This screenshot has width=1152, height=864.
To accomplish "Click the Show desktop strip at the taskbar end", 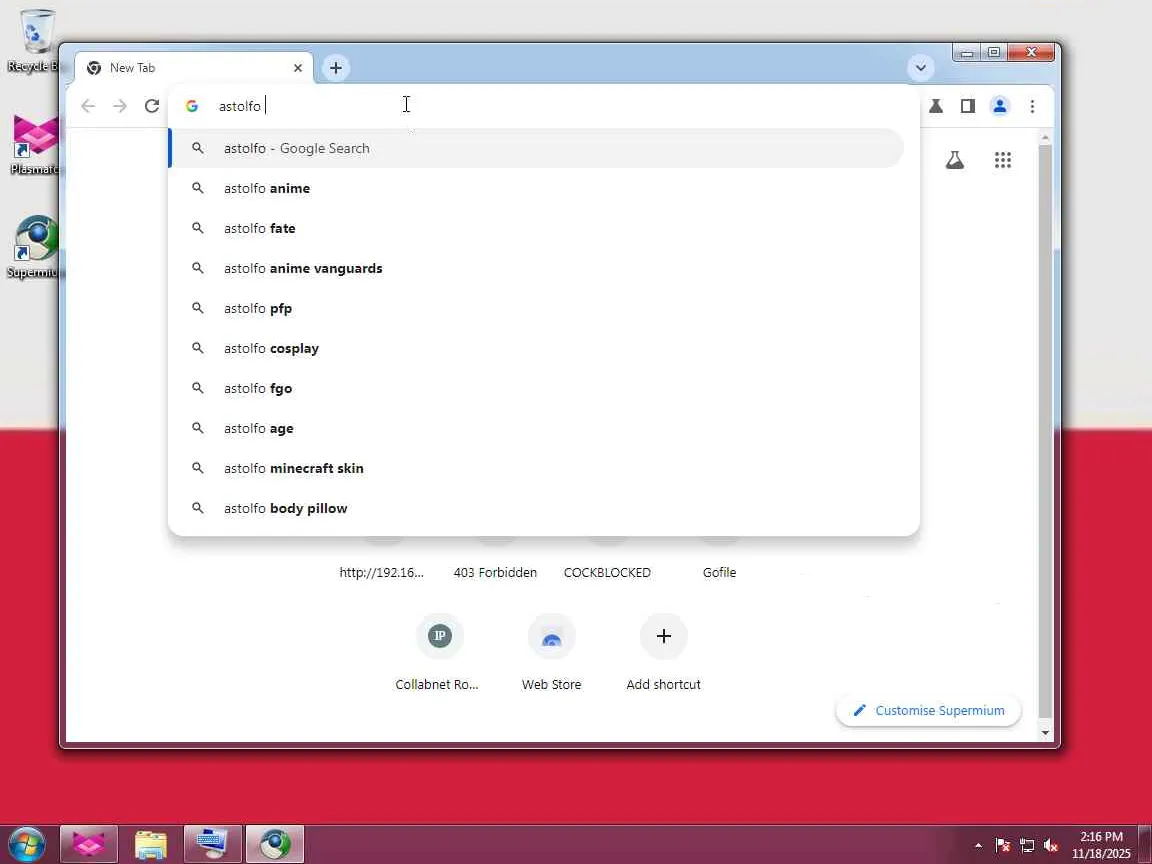I will point(1145,845).
